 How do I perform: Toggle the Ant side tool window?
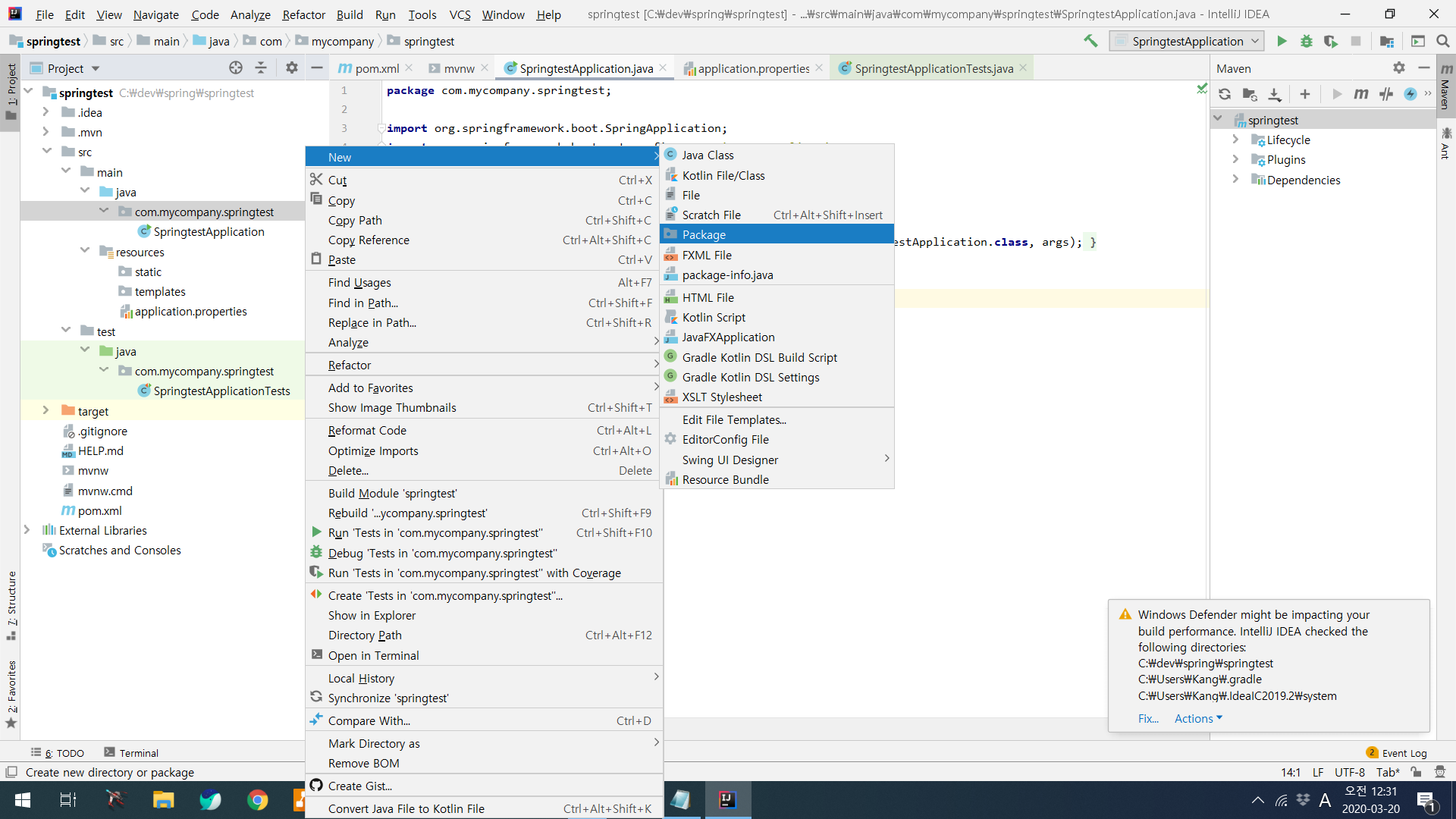coord(1445,143)
